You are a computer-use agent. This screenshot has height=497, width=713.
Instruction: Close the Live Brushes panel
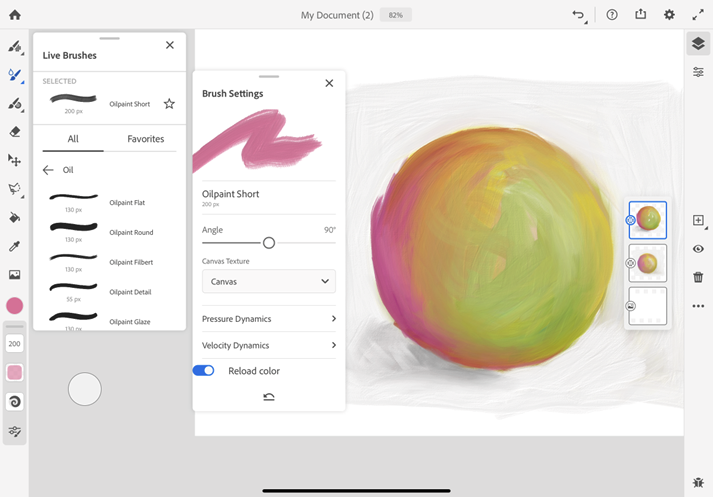[x=170, y=45]
